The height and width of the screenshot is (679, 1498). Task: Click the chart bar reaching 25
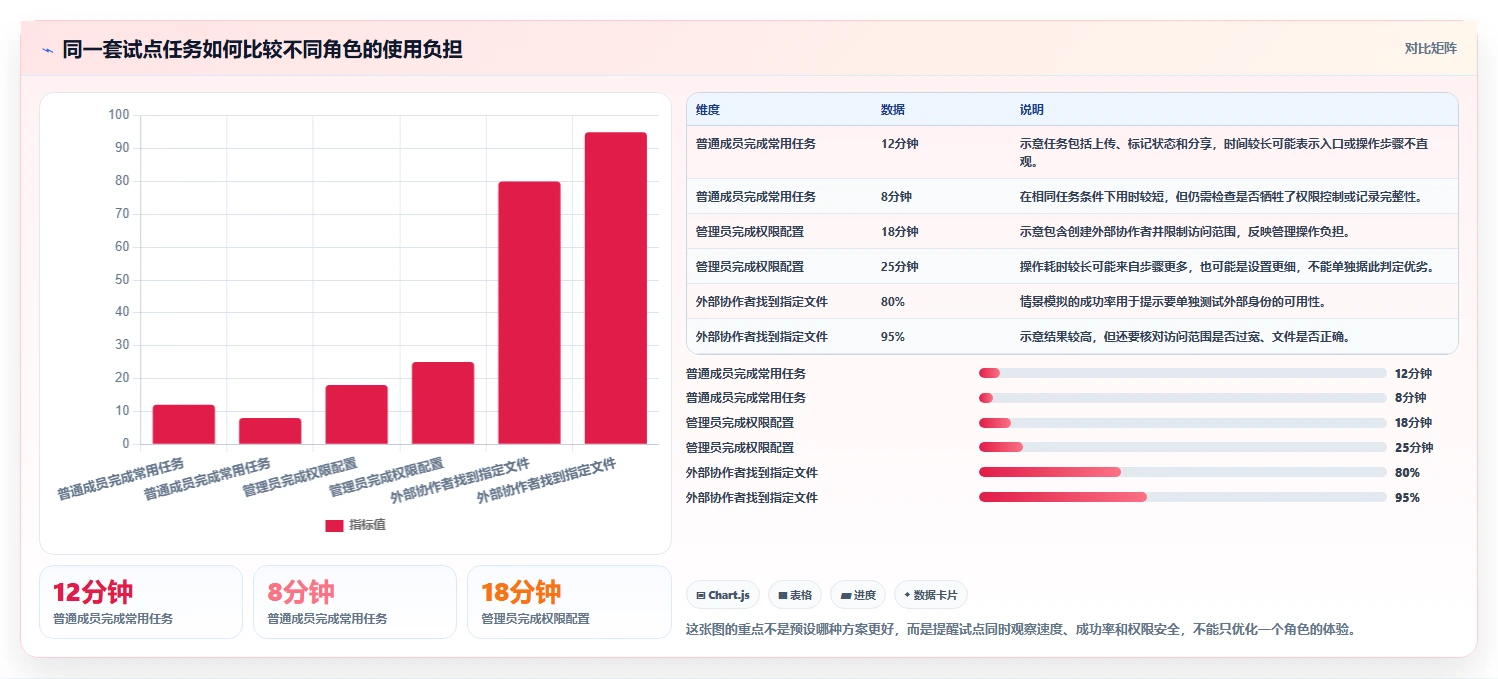pyautogui.click(x=443, y=403)
